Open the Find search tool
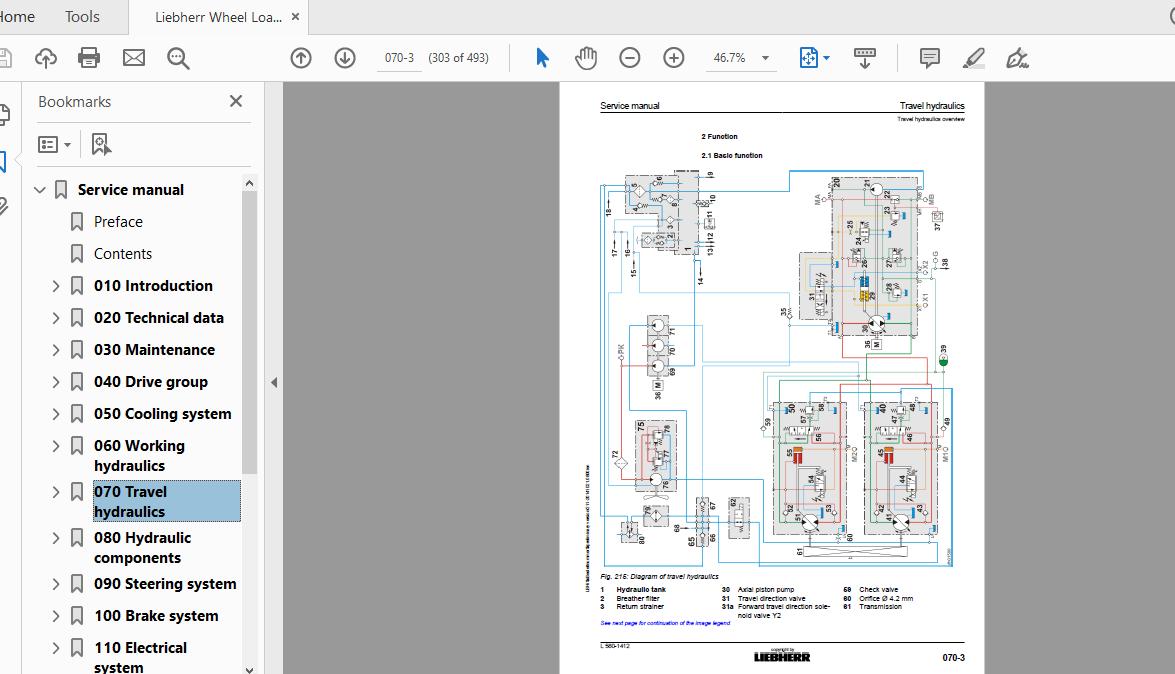The image size is (1175, 674). [x=178, y=57]
